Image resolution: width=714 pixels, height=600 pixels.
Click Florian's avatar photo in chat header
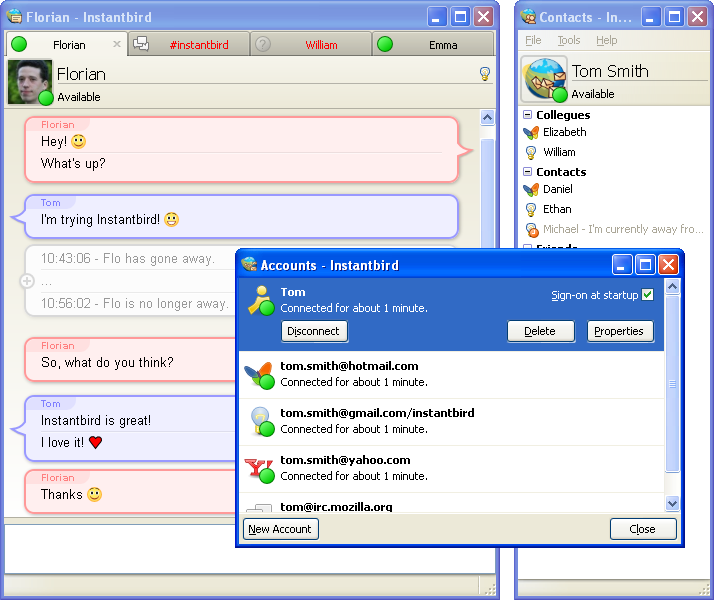point(29,82)
